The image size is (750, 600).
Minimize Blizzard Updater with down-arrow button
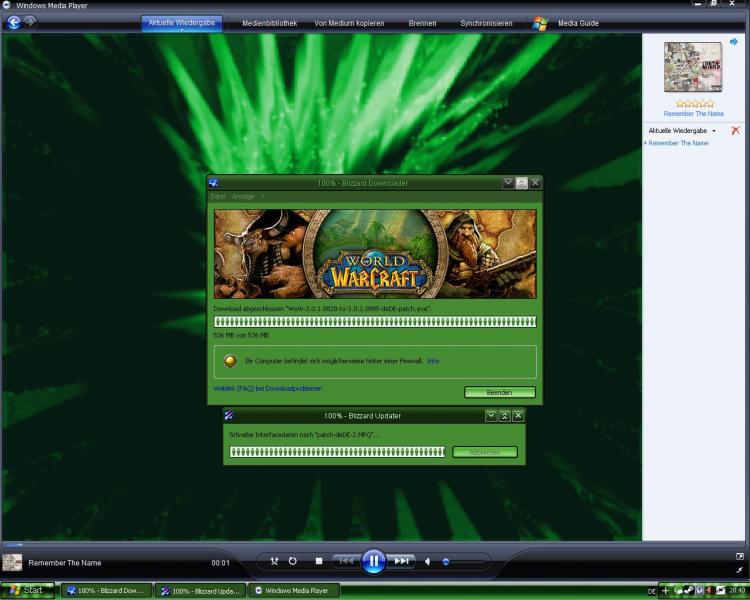point(491,416)
